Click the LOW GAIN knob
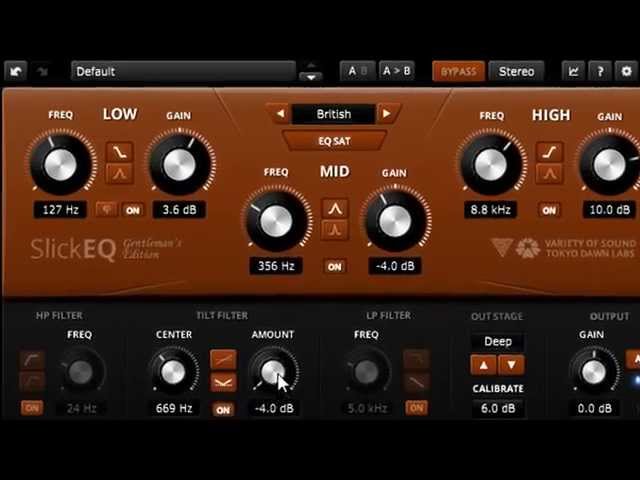Screen dimensions: 640x480 180,164
